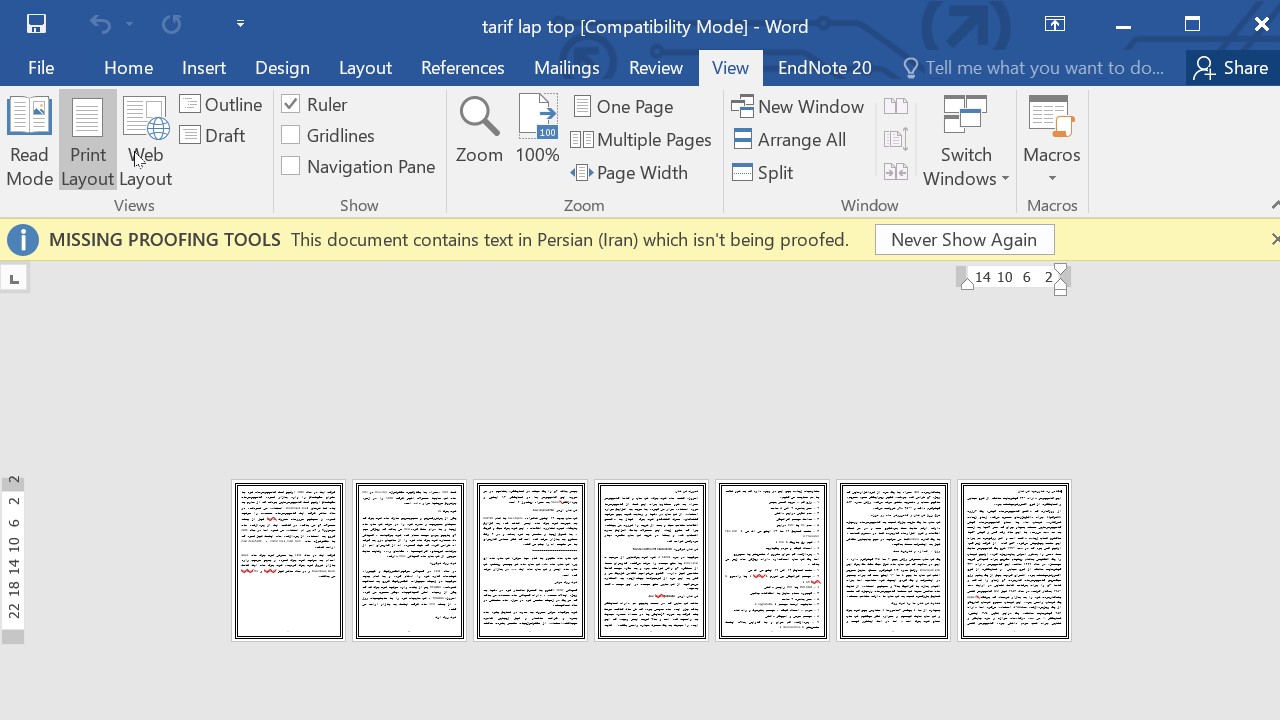
Task: Click Arrange All windows
Action: pos(790,140)
